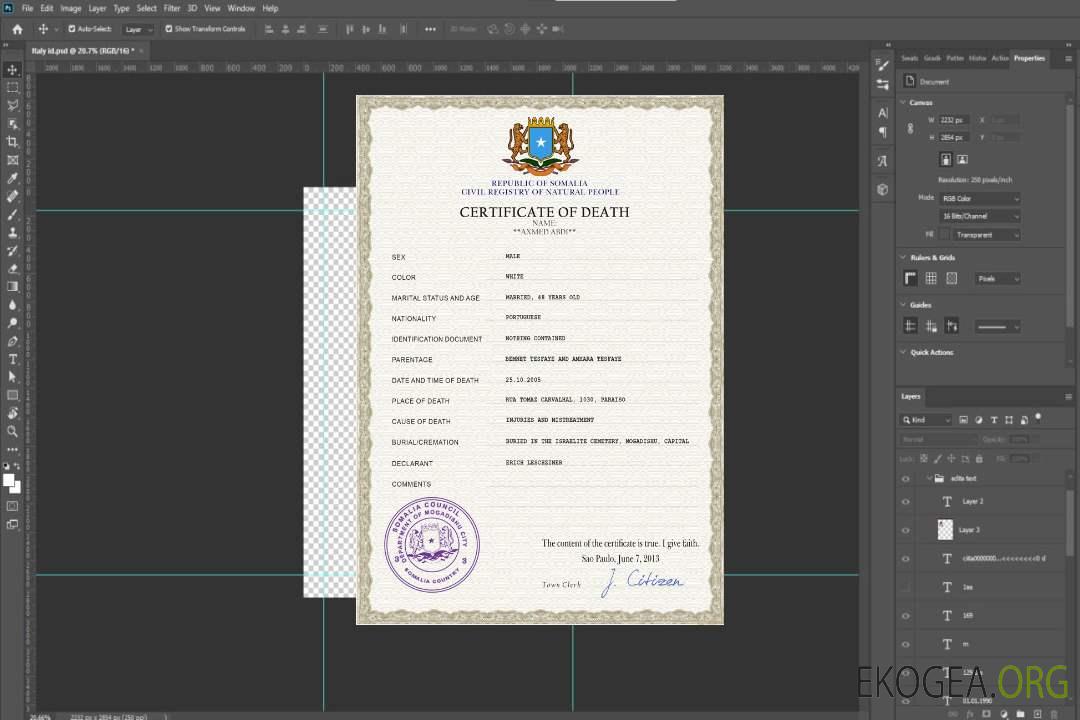Open the File menu

tap(28, 8)
